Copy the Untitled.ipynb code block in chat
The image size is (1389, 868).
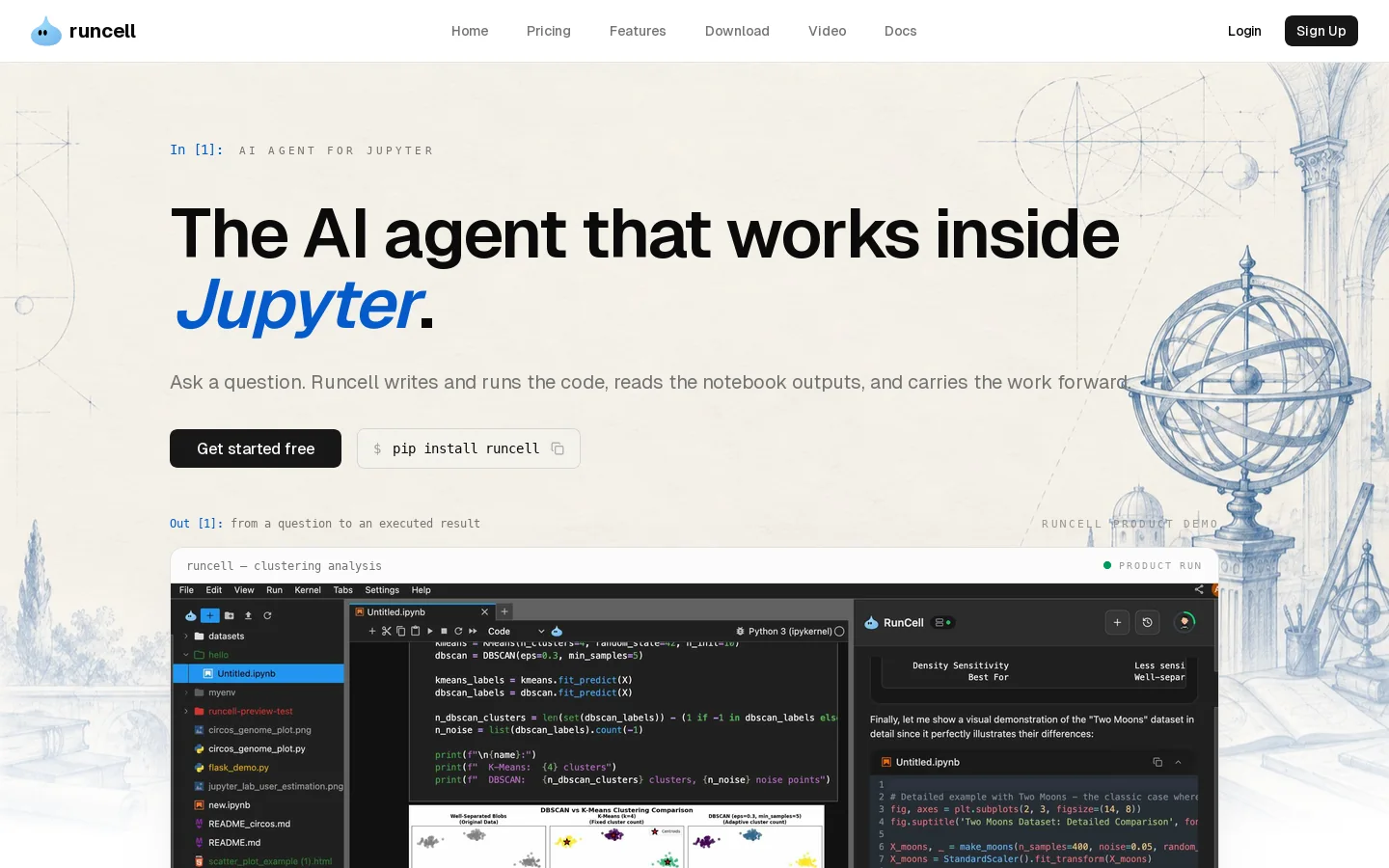pos(1157,762)
